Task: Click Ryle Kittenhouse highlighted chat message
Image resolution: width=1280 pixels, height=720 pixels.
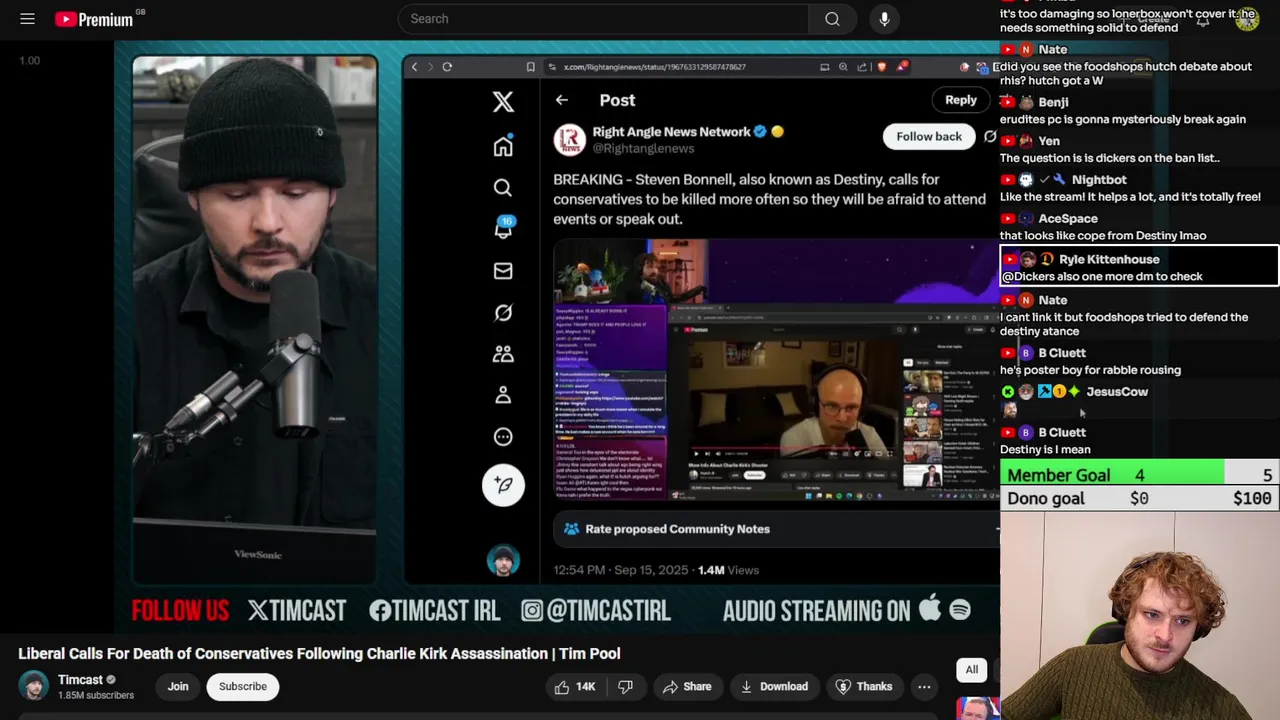Action: pos(1138,267)
